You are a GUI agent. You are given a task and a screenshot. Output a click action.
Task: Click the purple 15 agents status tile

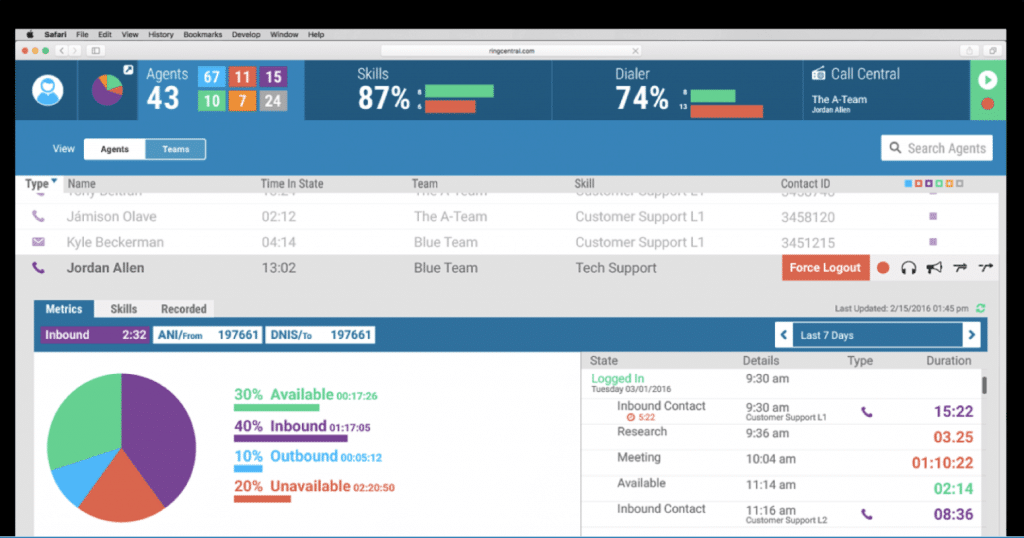273,77
